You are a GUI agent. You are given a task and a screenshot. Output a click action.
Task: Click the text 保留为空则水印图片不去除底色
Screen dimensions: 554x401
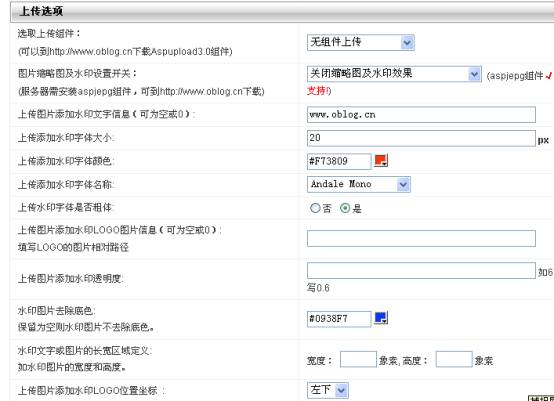point(86,328)
